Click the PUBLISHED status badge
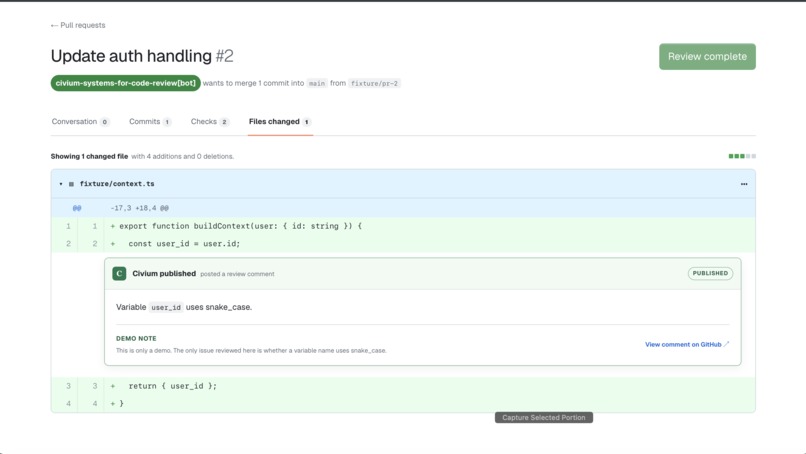806x454 pixels. point(710,274)
